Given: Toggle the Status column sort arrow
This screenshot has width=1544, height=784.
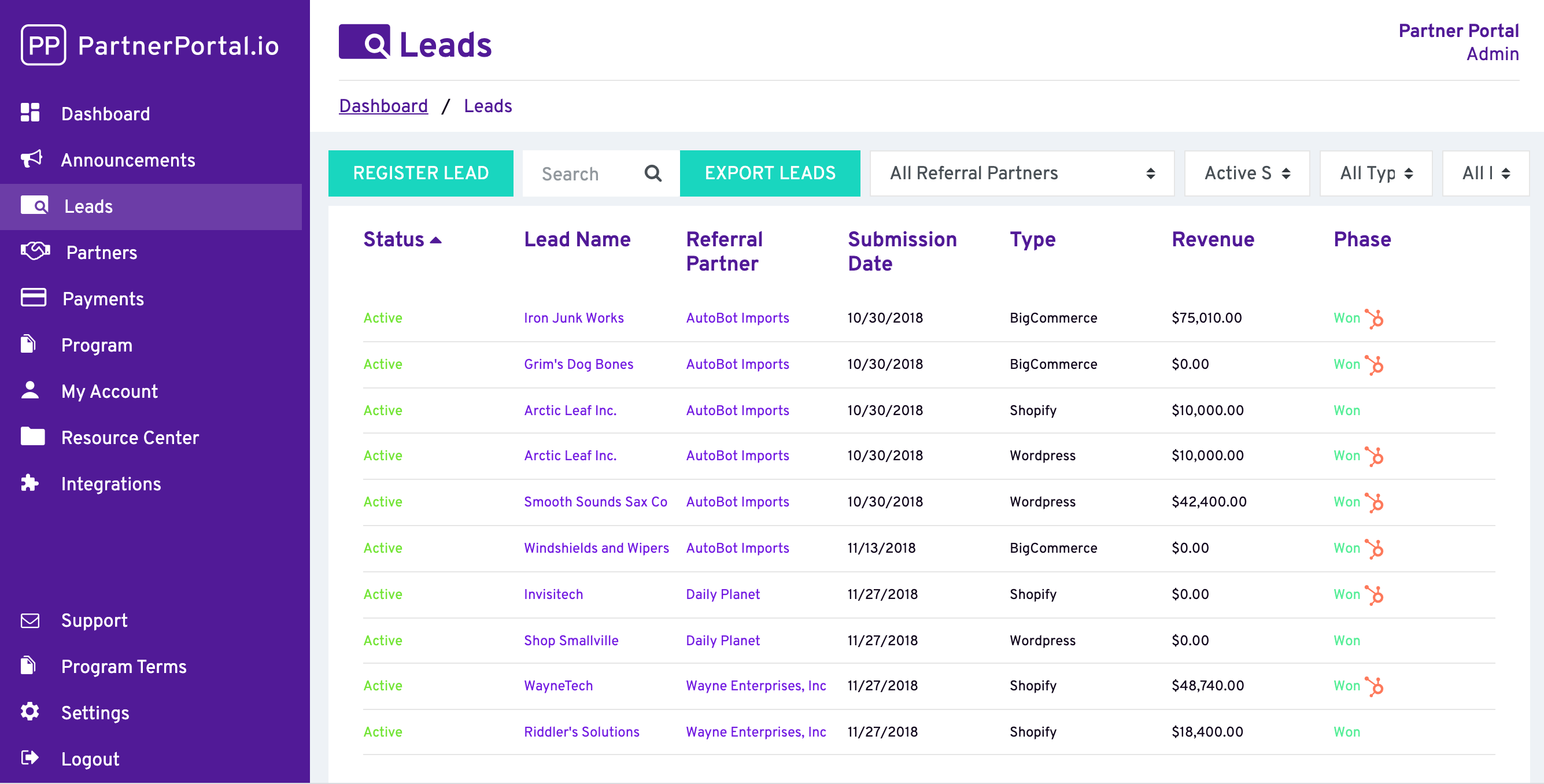Looking at the screenshot, I should coord(437,241).
